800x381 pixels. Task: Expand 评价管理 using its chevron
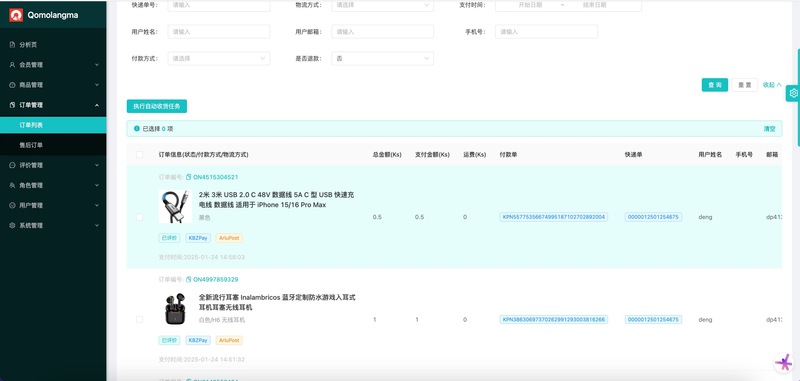(x=97, y=165)
